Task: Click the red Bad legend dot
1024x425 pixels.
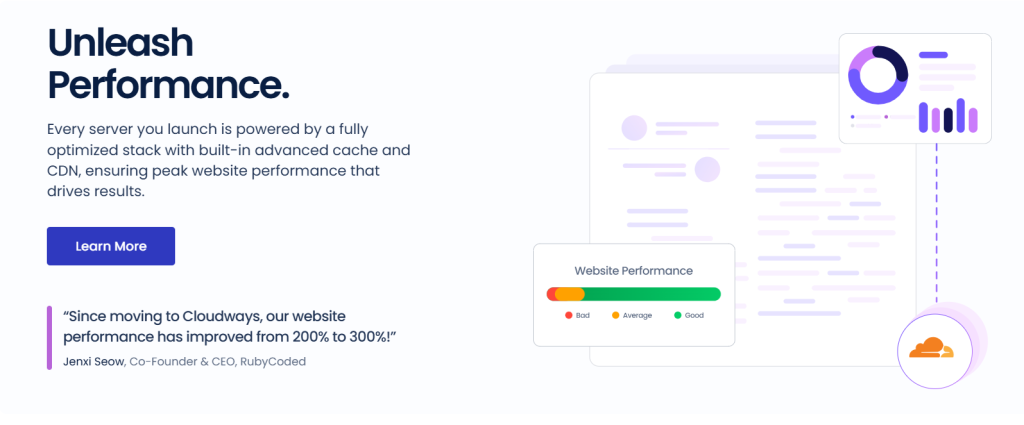Action: (568, 315)
